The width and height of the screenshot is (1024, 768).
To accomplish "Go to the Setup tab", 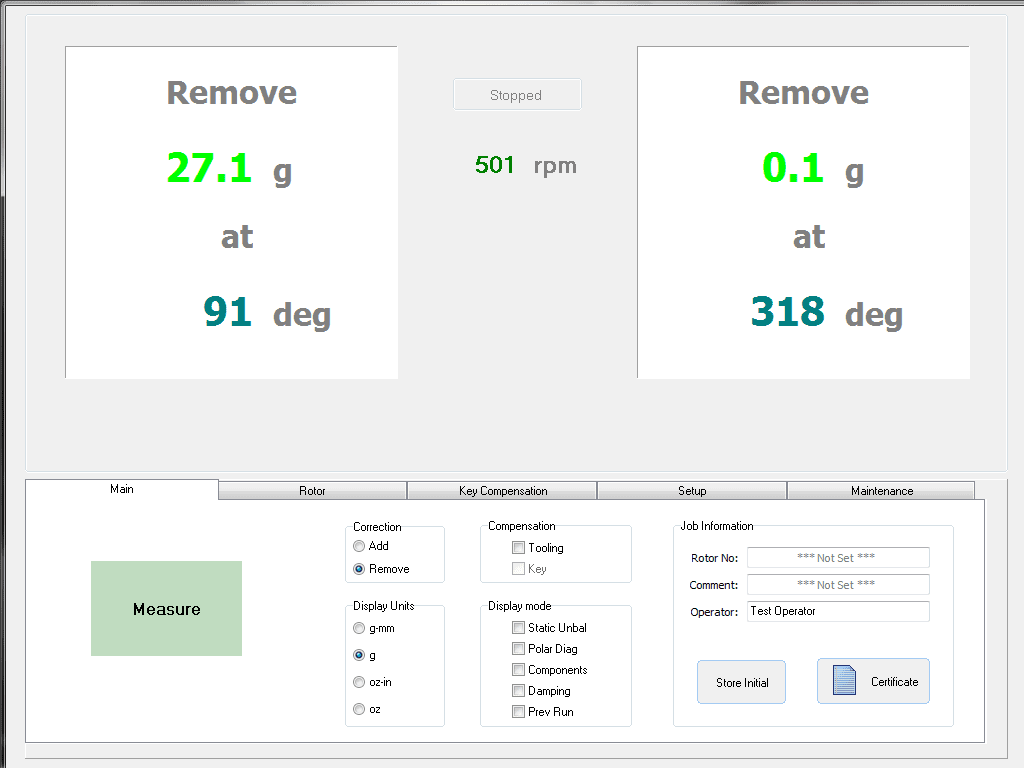I will point(692,491).
